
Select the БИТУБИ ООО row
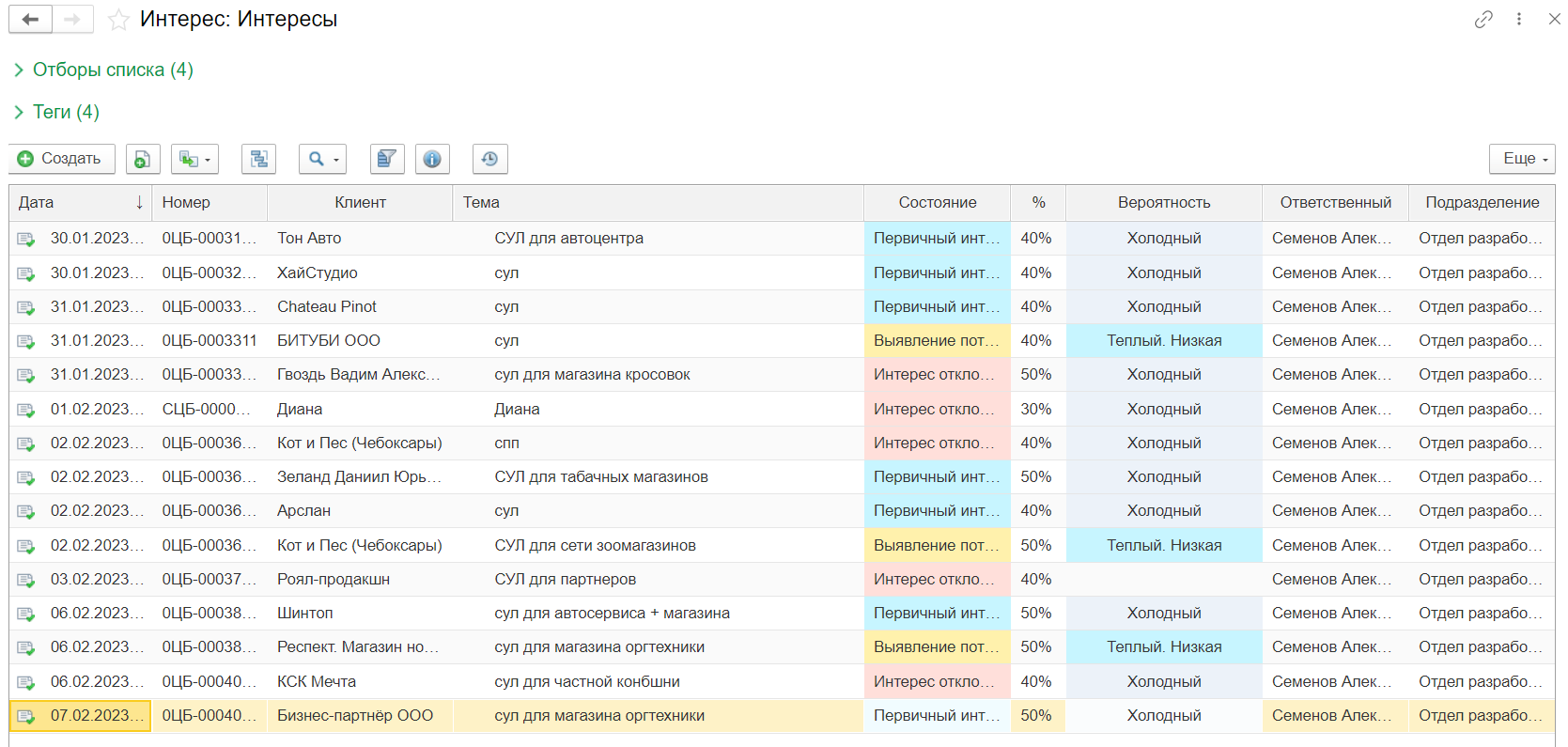click(782, 340)
